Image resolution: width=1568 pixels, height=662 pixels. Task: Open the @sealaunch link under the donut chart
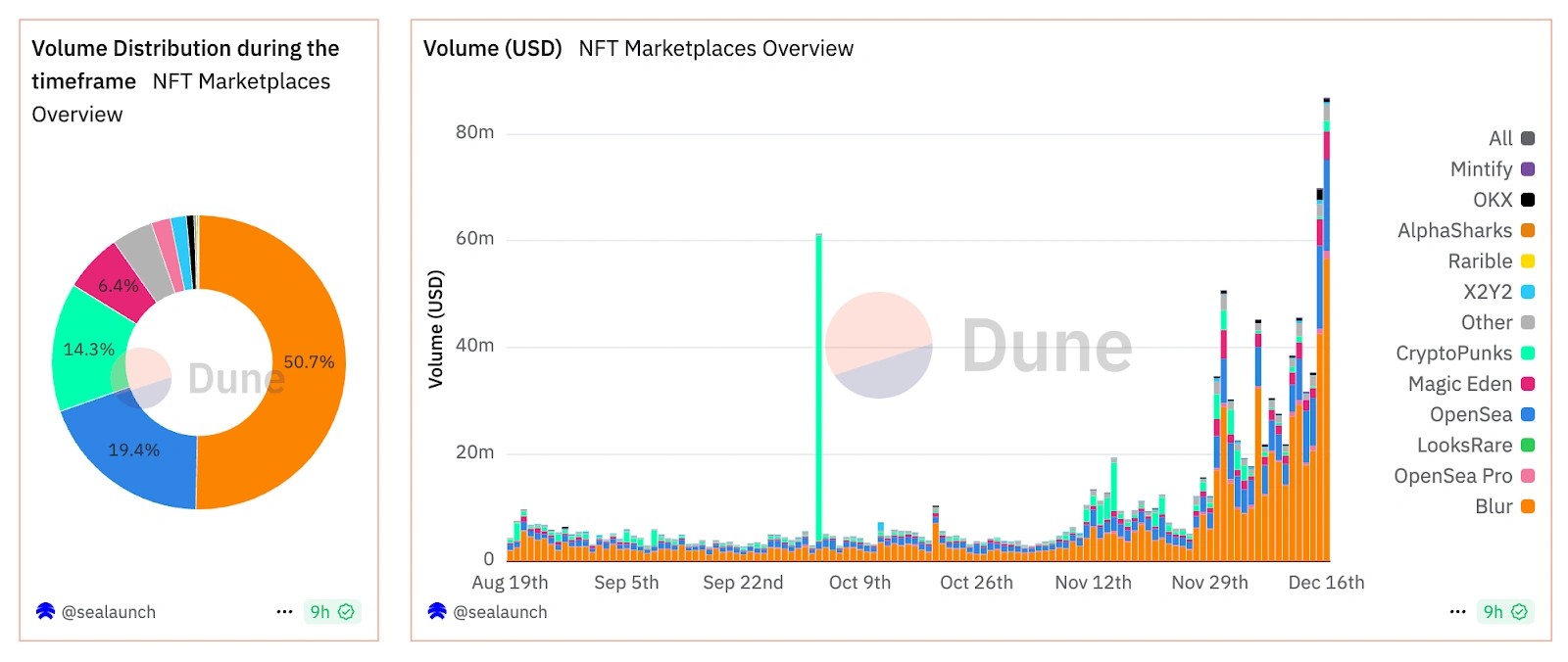(108, 612)
